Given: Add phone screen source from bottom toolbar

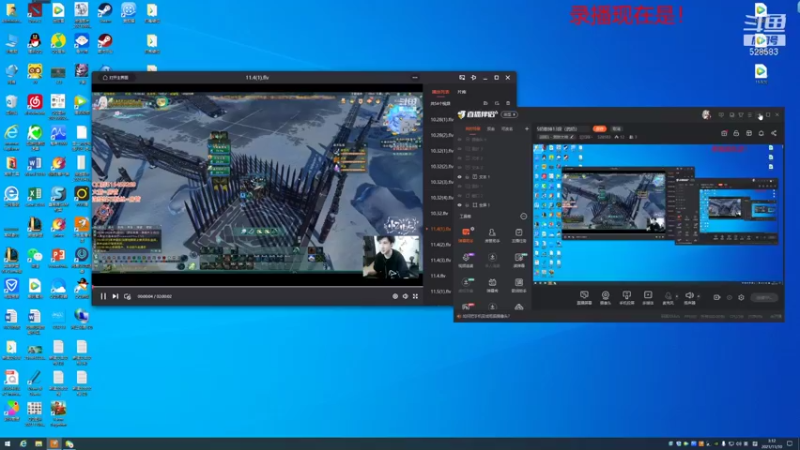Looking at the screenshot, I should [x=627, y=297].
